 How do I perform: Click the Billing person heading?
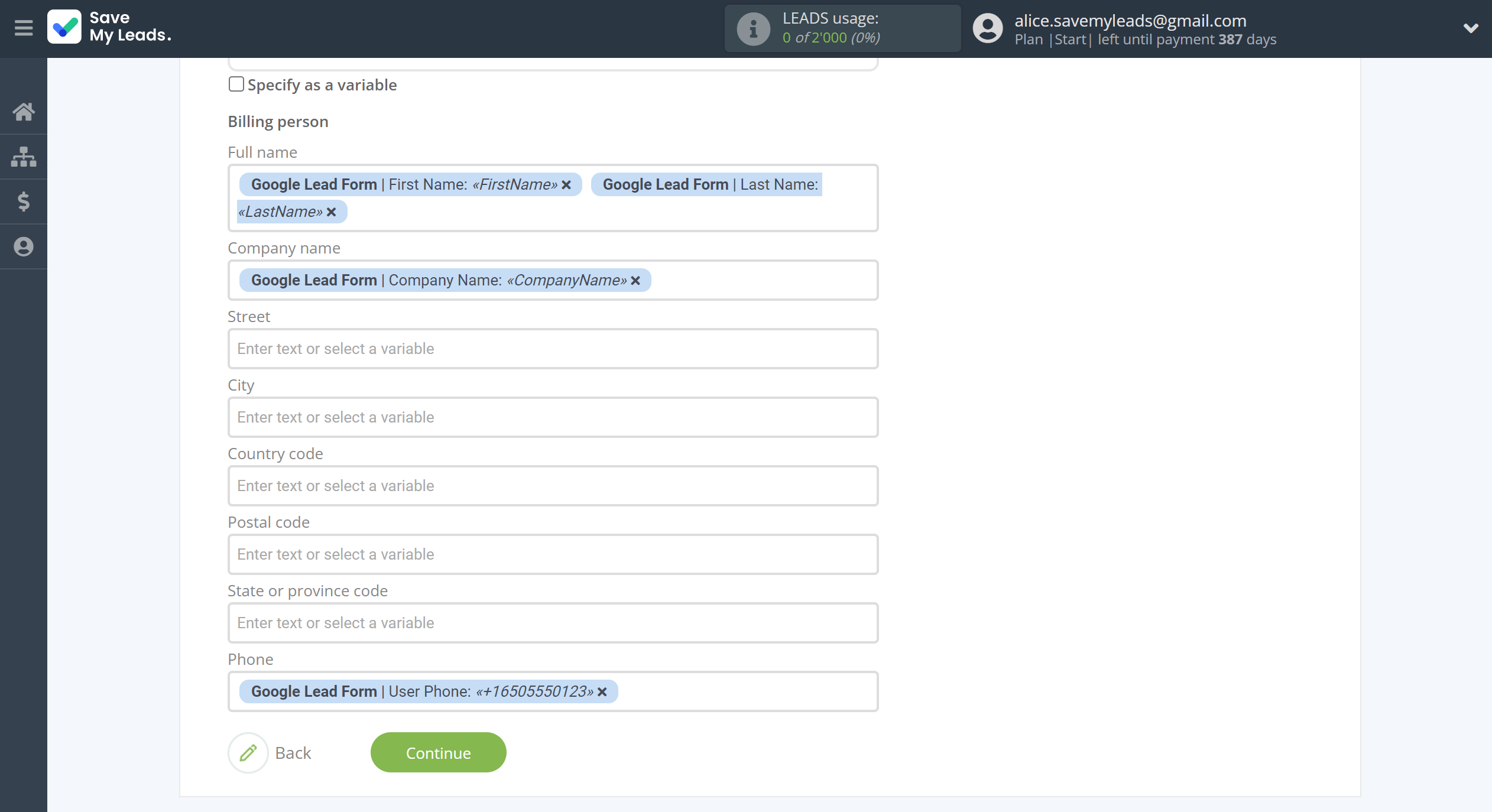[278, 121]
